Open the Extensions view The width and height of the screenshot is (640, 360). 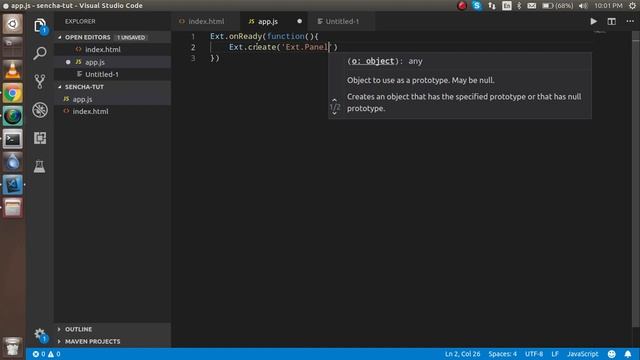(40, 138)
